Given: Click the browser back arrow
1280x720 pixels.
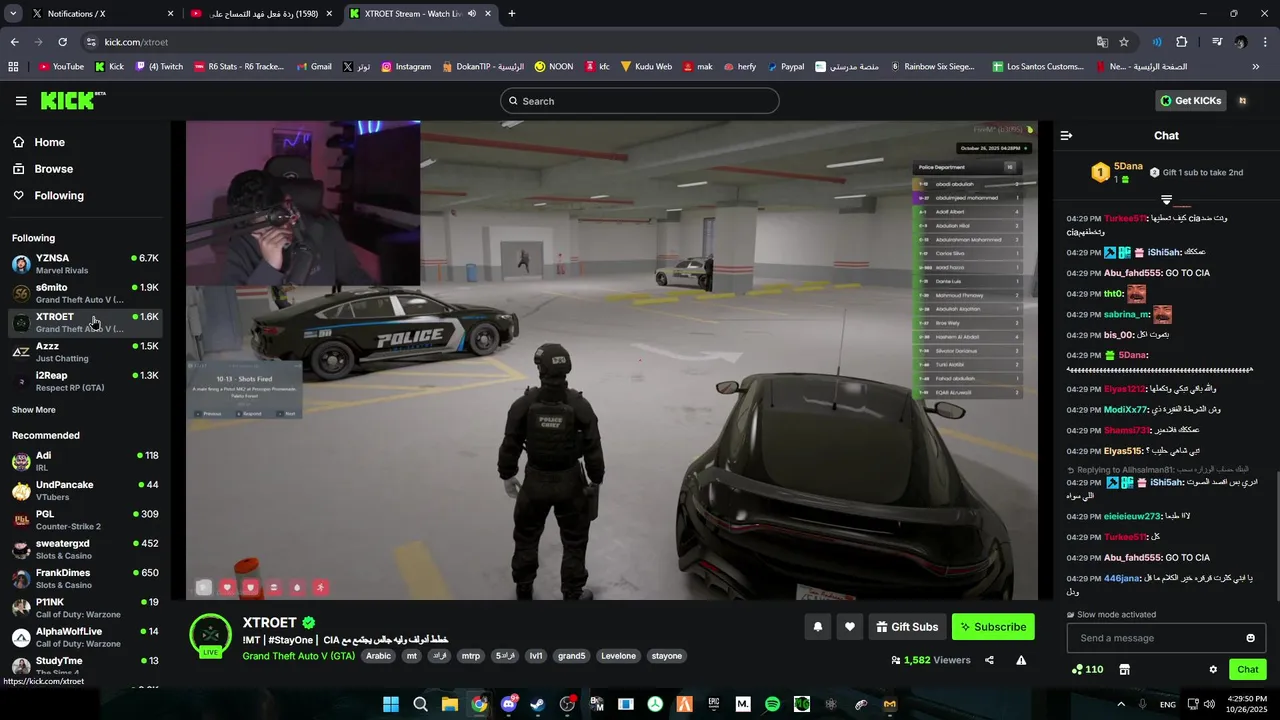Looking at the screenshot, I should coord(15,42).
